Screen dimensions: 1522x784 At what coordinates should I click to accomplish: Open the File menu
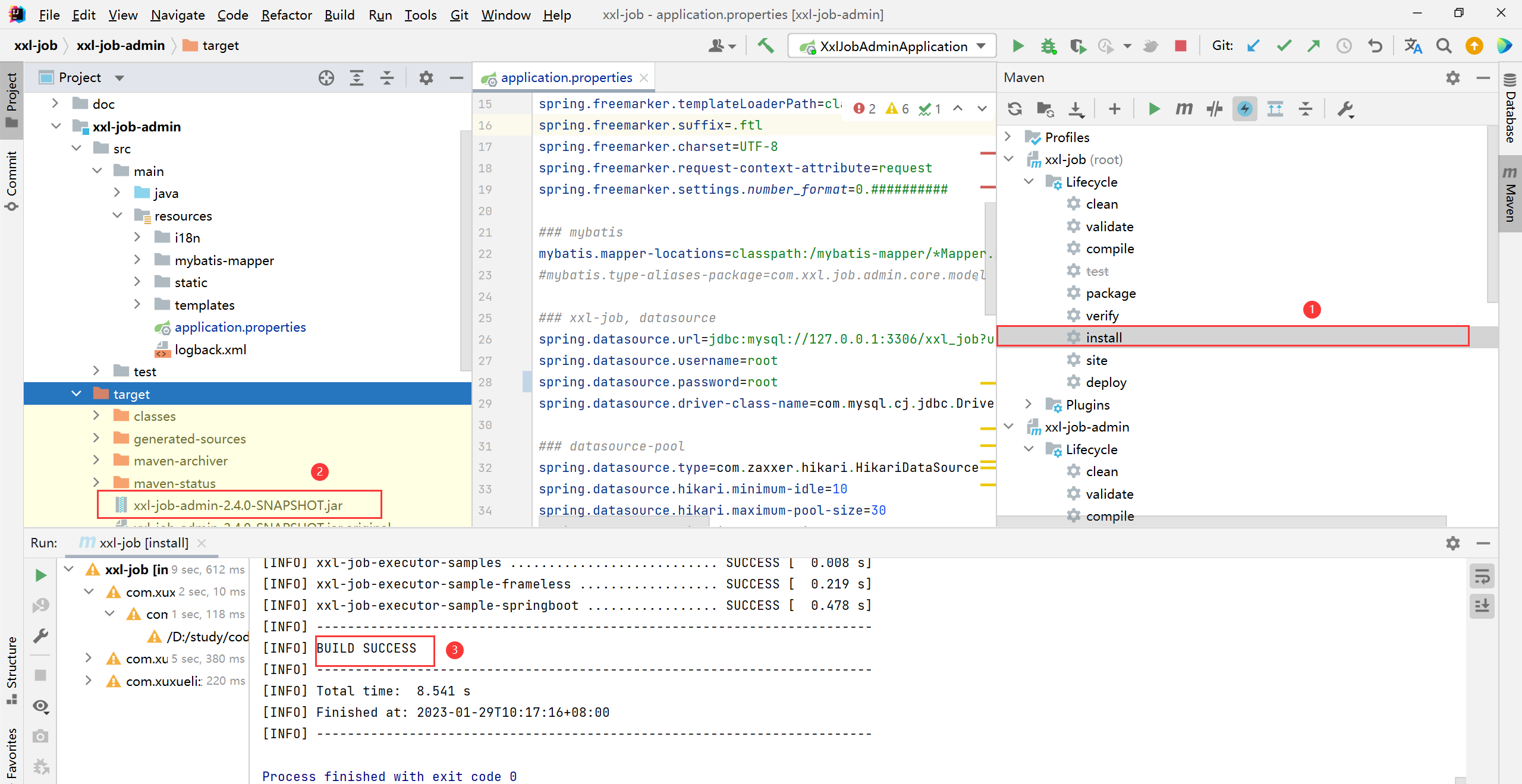coord(49,15)
